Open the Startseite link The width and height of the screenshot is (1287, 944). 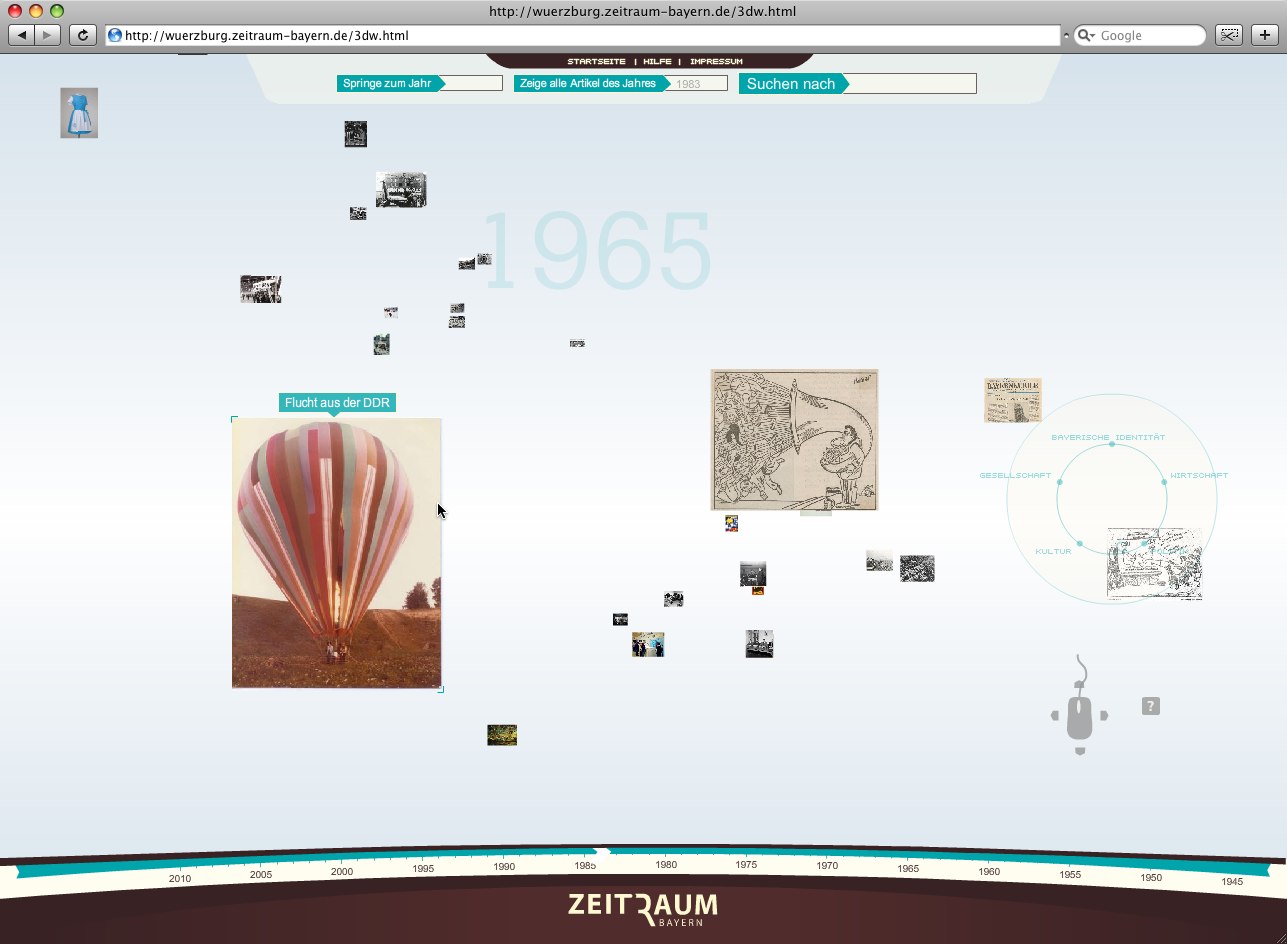click(596, 62)
